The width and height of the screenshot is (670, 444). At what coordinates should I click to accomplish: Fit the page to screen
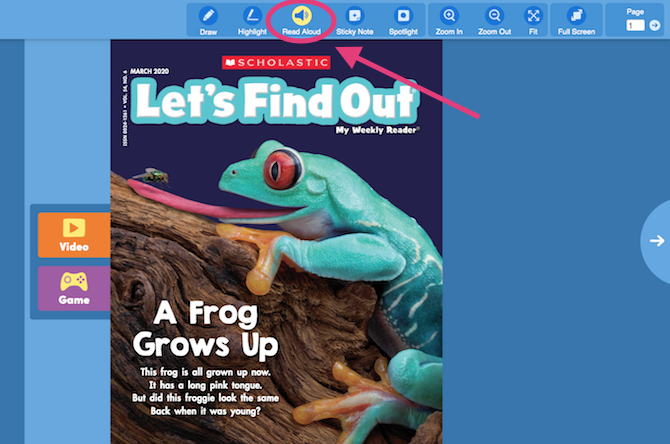tap(534, 18)
